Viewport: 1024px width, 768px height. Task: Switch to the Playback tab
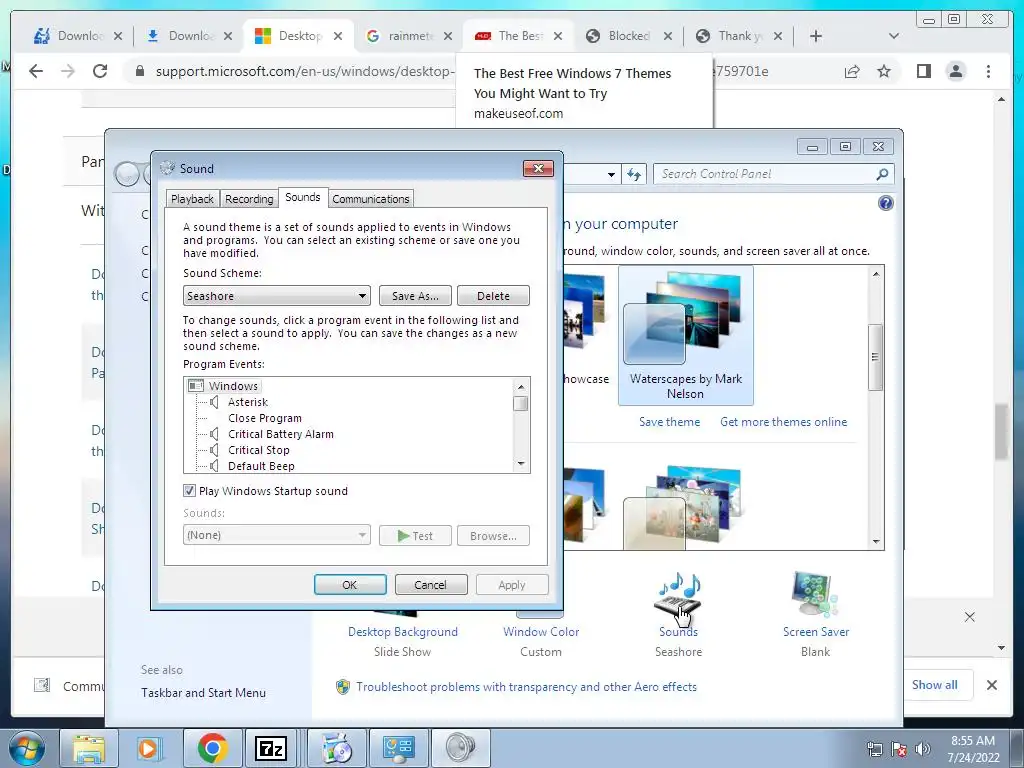[x=192, y=199]
